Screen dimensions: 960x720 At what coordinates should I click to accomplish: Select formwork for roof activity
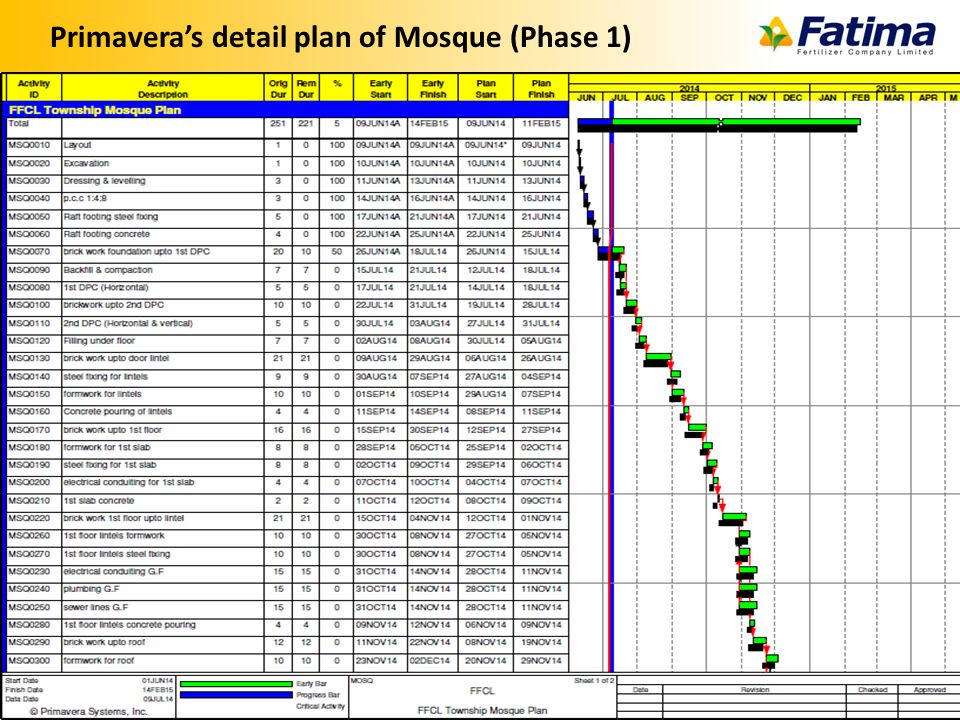pos(287,661)
